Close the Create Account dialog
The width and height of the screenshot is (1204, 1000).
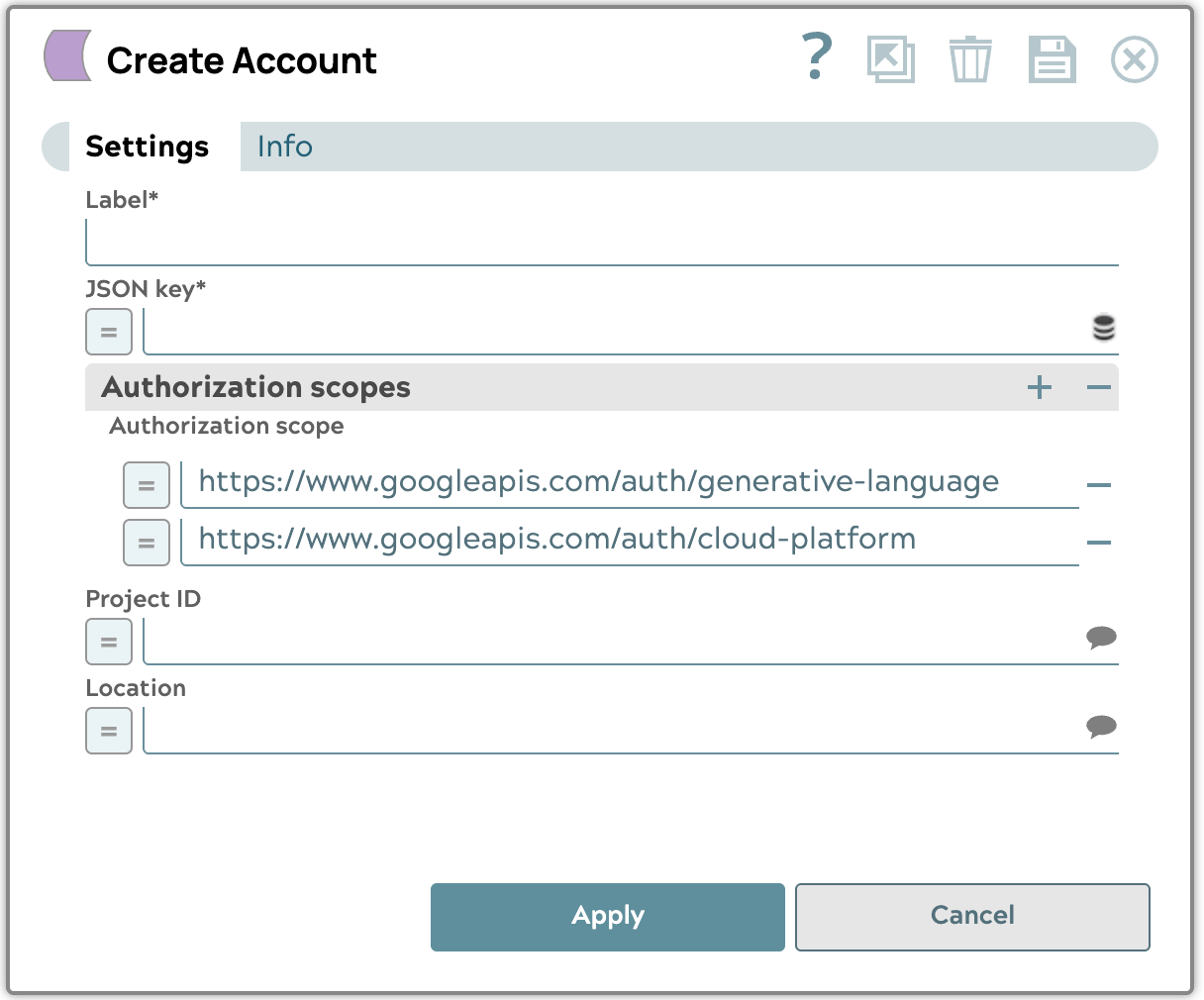[x=1134, y=59]
